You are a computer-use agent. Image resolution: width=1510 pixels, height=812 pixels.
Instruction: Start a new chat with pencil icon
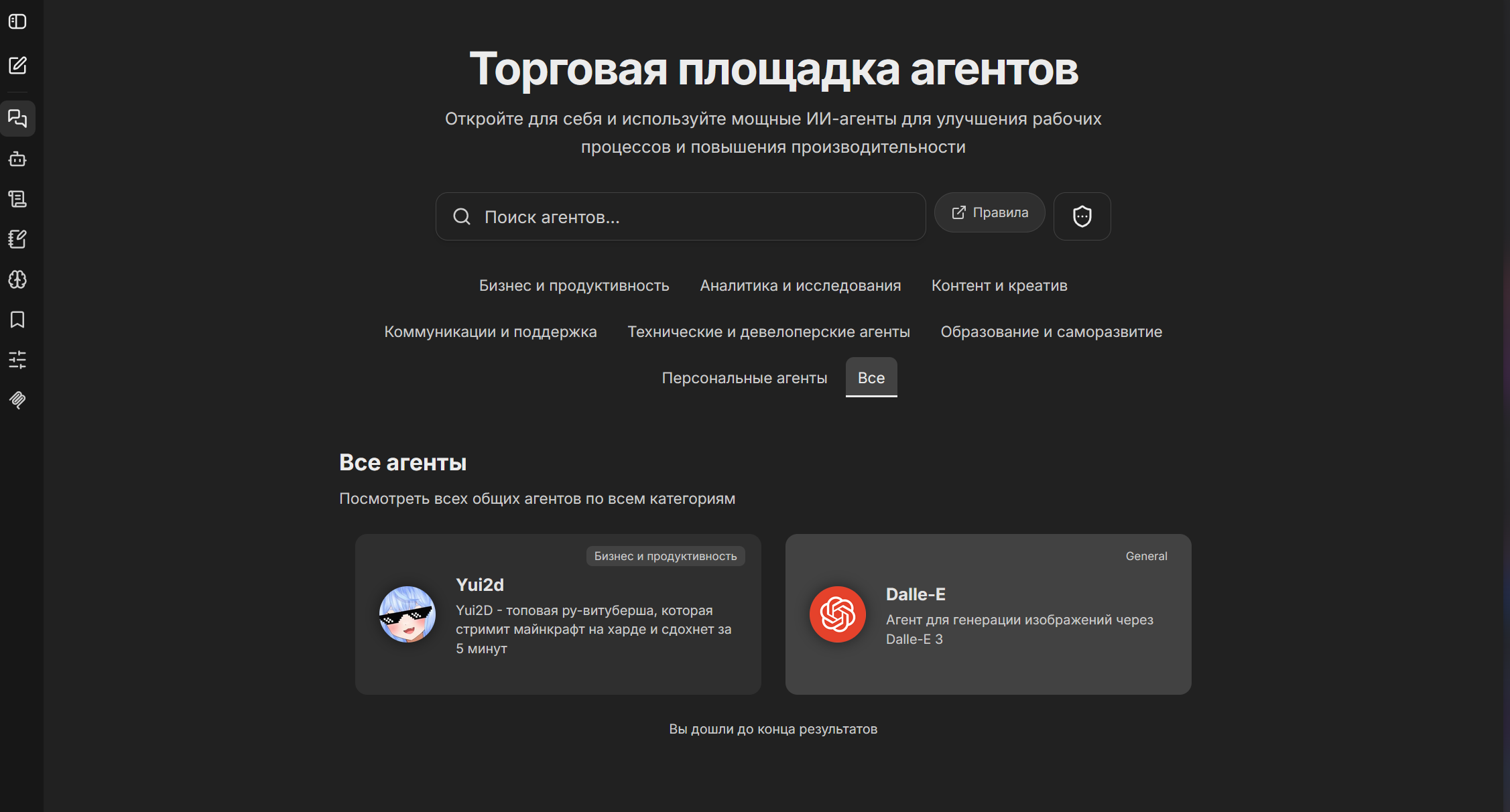coord(17,65)
